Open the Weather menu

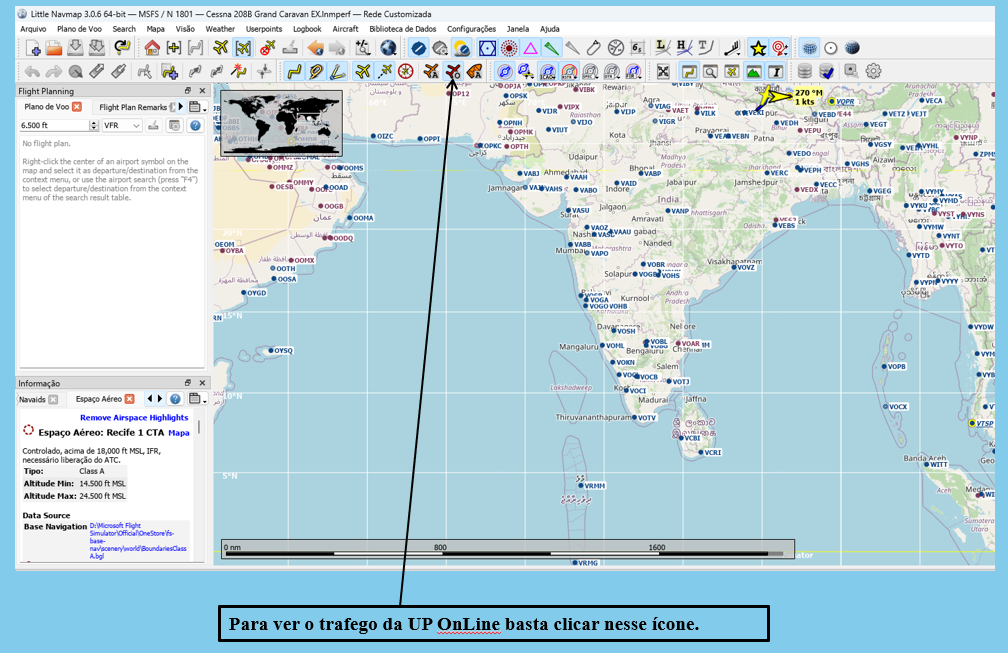(x=219, y=29)
